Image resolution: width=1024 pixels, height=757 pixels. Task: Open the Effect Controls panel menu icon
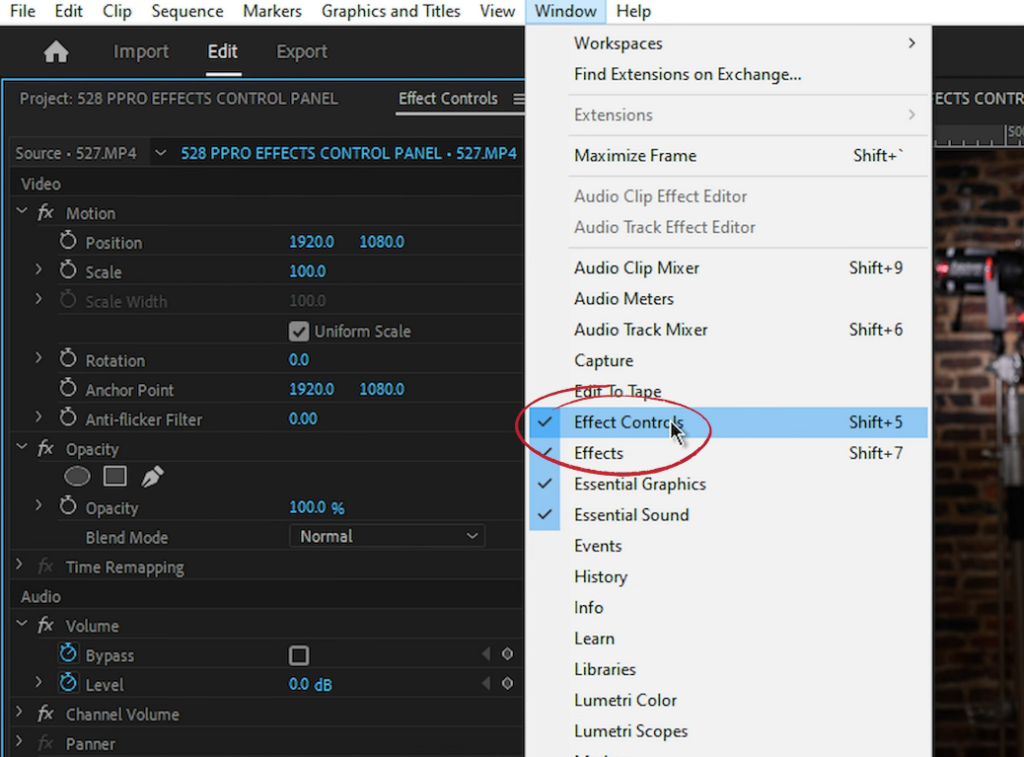point(518,99)
